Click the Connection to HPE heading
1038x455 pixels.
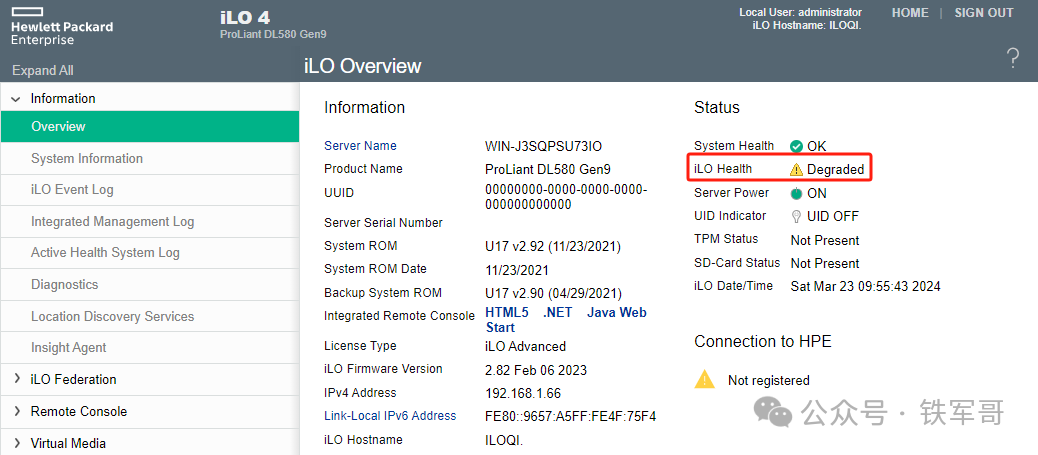click(763, 341)
